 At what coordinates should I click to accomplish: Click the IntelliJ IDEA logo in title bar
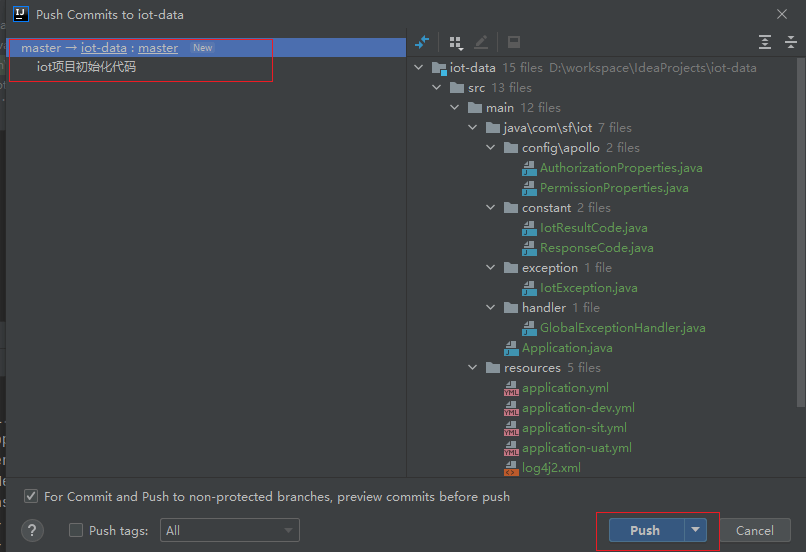[x=21, y=14]
